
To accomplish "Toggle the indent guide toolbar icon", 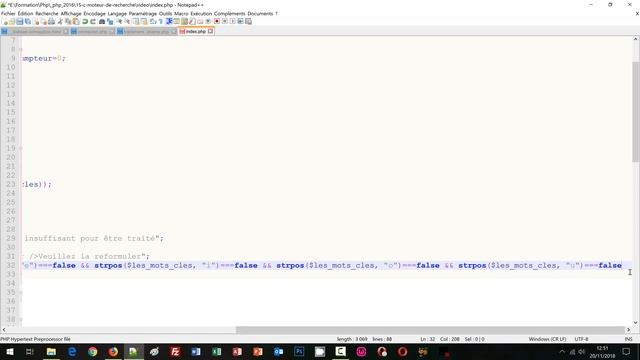I will [x=169, y=22].
